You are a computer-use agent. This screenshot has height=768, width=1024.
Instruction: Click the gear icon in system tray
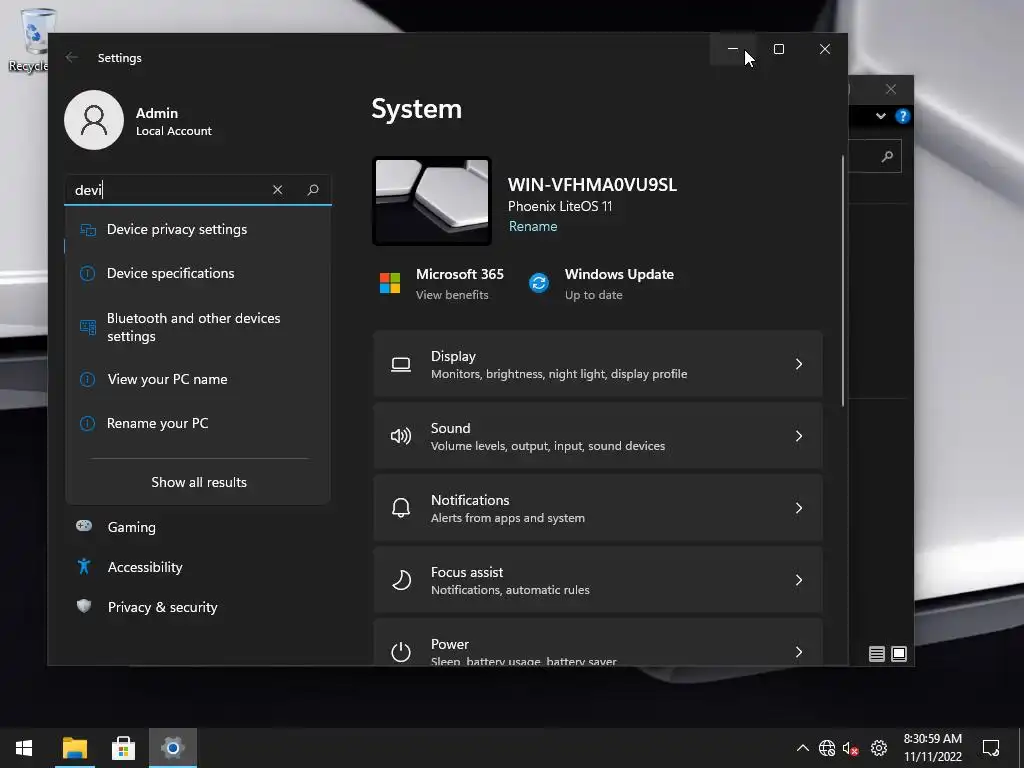[x=879, y=748]
